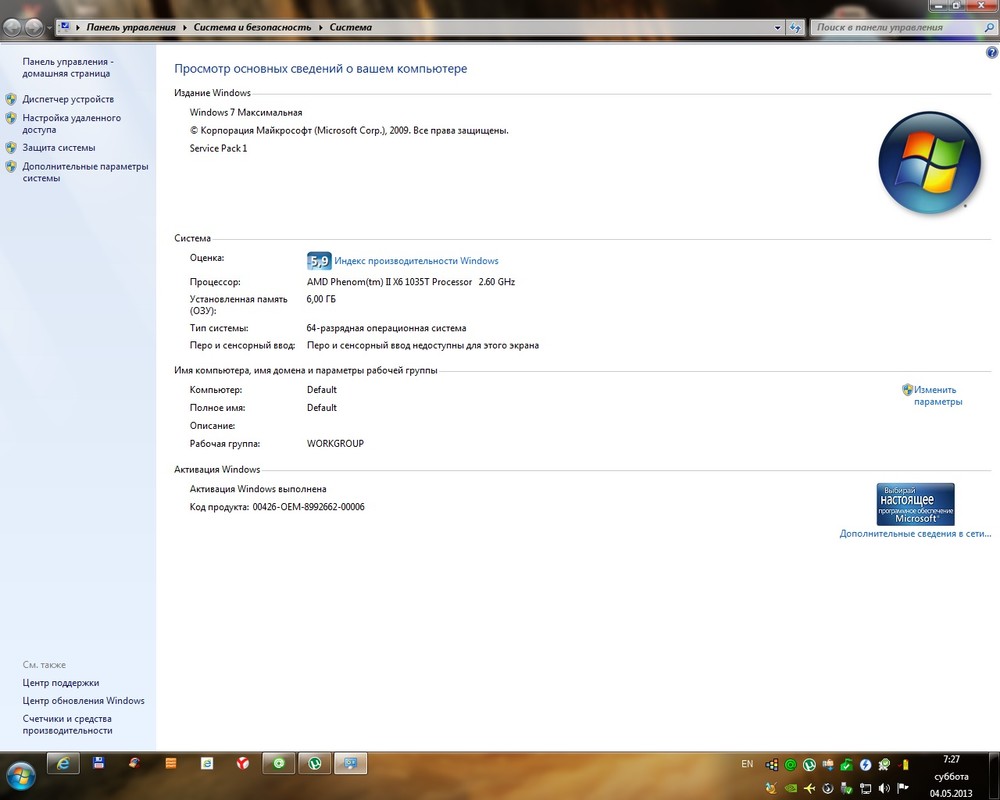Select installed memory value '6,00 ГБ'

click(x=321, y=299)
